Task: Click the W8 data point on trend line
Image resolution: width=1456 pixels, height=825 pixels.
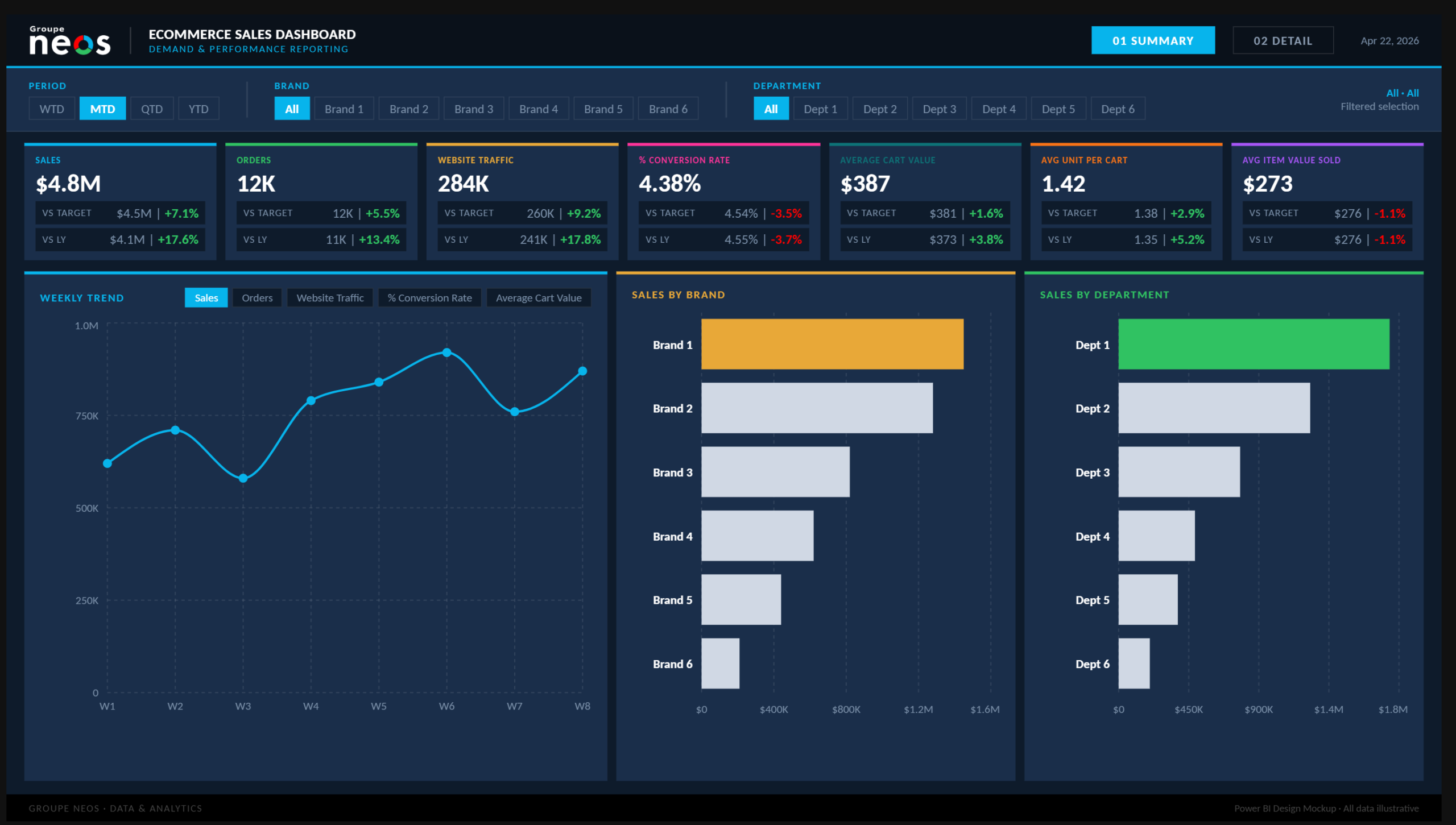Action: (x=582, y=371)
